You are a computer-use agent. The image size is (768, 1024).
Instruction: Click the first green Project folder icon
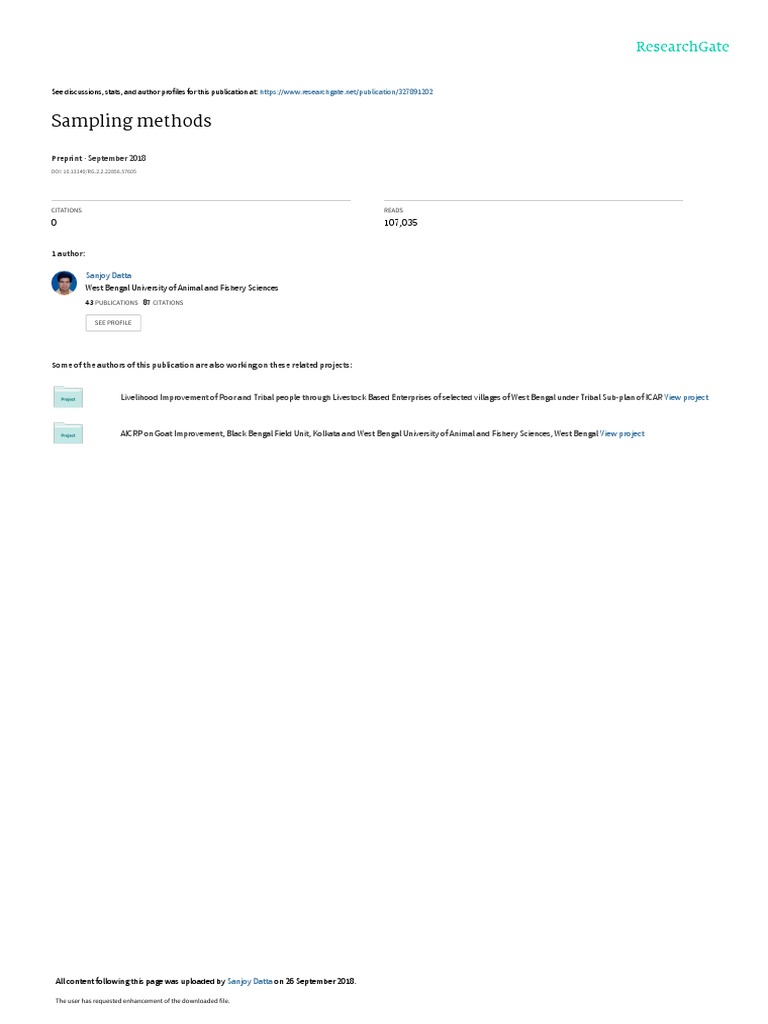click(68, 397)
